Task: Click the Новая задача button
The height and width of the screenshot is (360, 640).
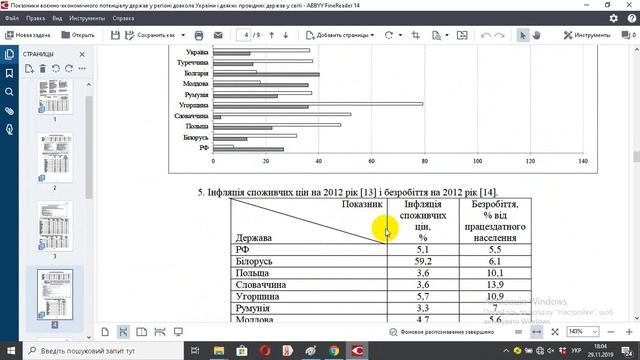Action: (x=27, y=36)
